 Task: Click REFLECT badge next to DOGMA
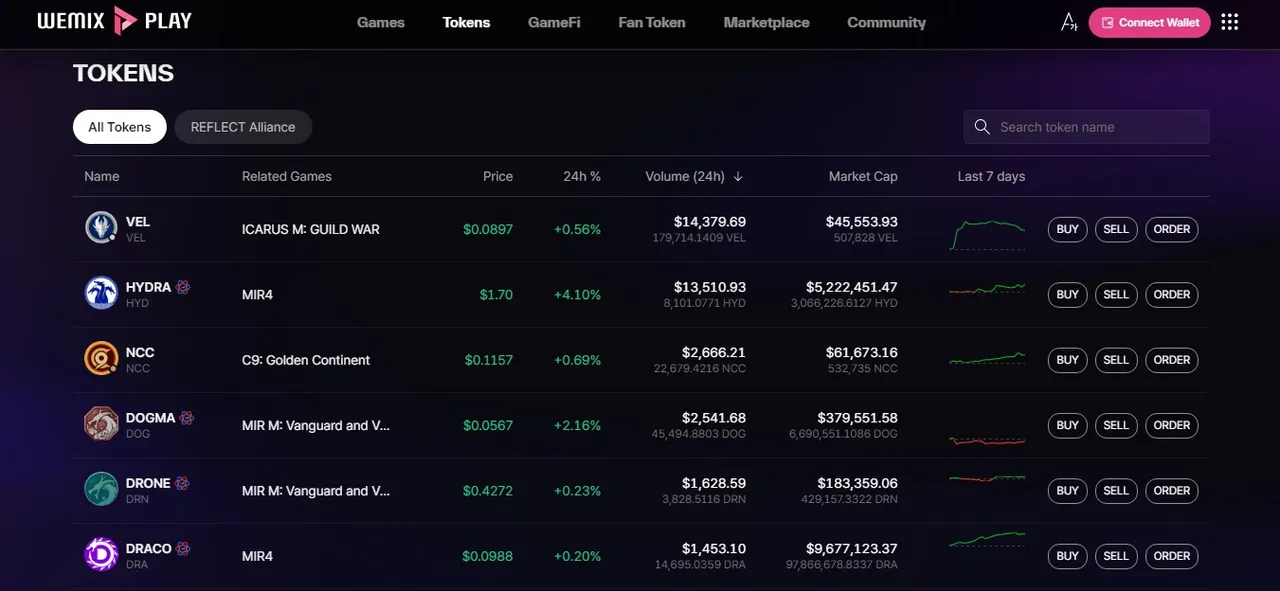pos(187,418)
